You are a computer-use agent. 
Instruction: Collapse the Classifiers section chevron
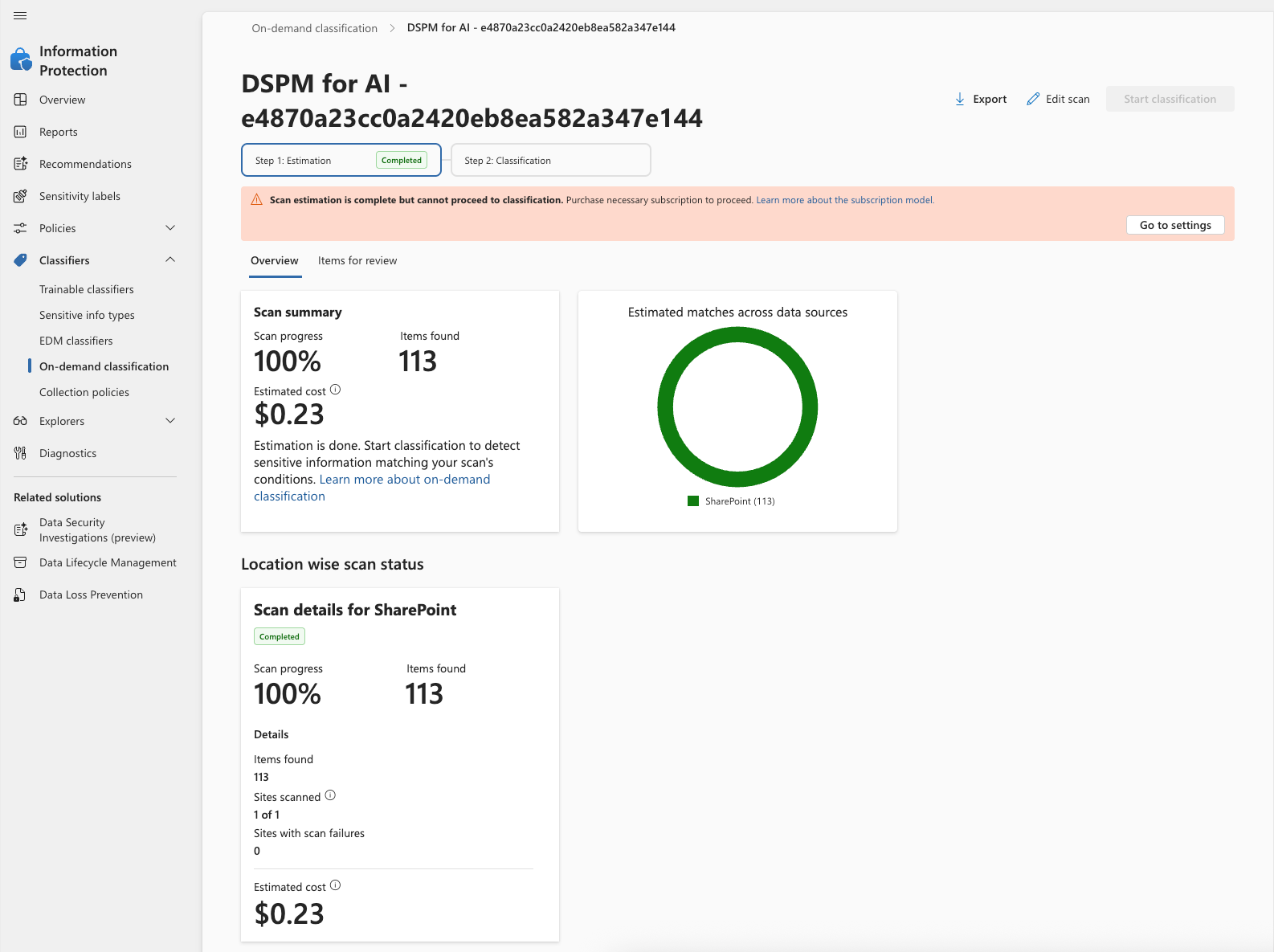(x=170, y=259)
